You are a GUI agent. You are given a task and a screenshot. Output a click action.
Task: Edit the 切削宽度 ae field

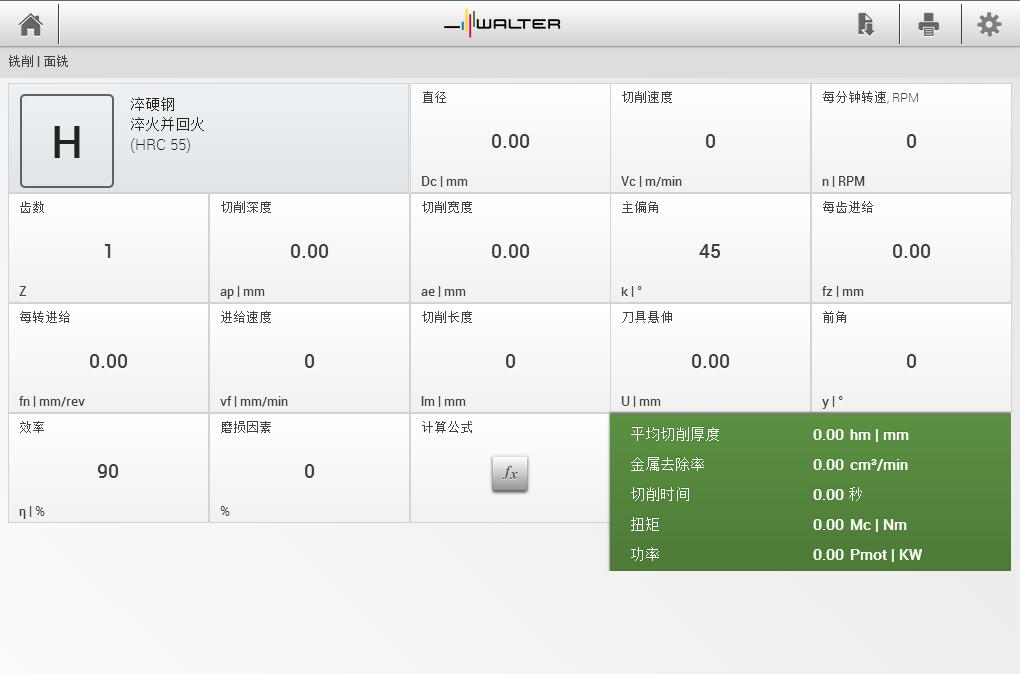(x=510, y=251)
